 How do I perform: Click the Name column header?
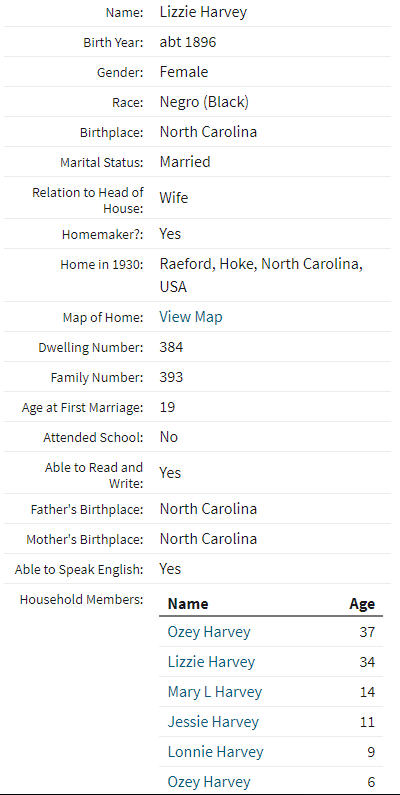tap(188, 603)
